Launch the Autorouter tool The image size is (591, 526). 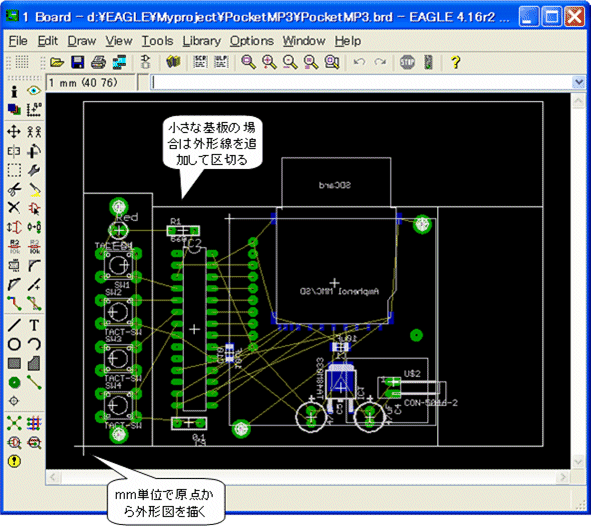click(34, 423)
